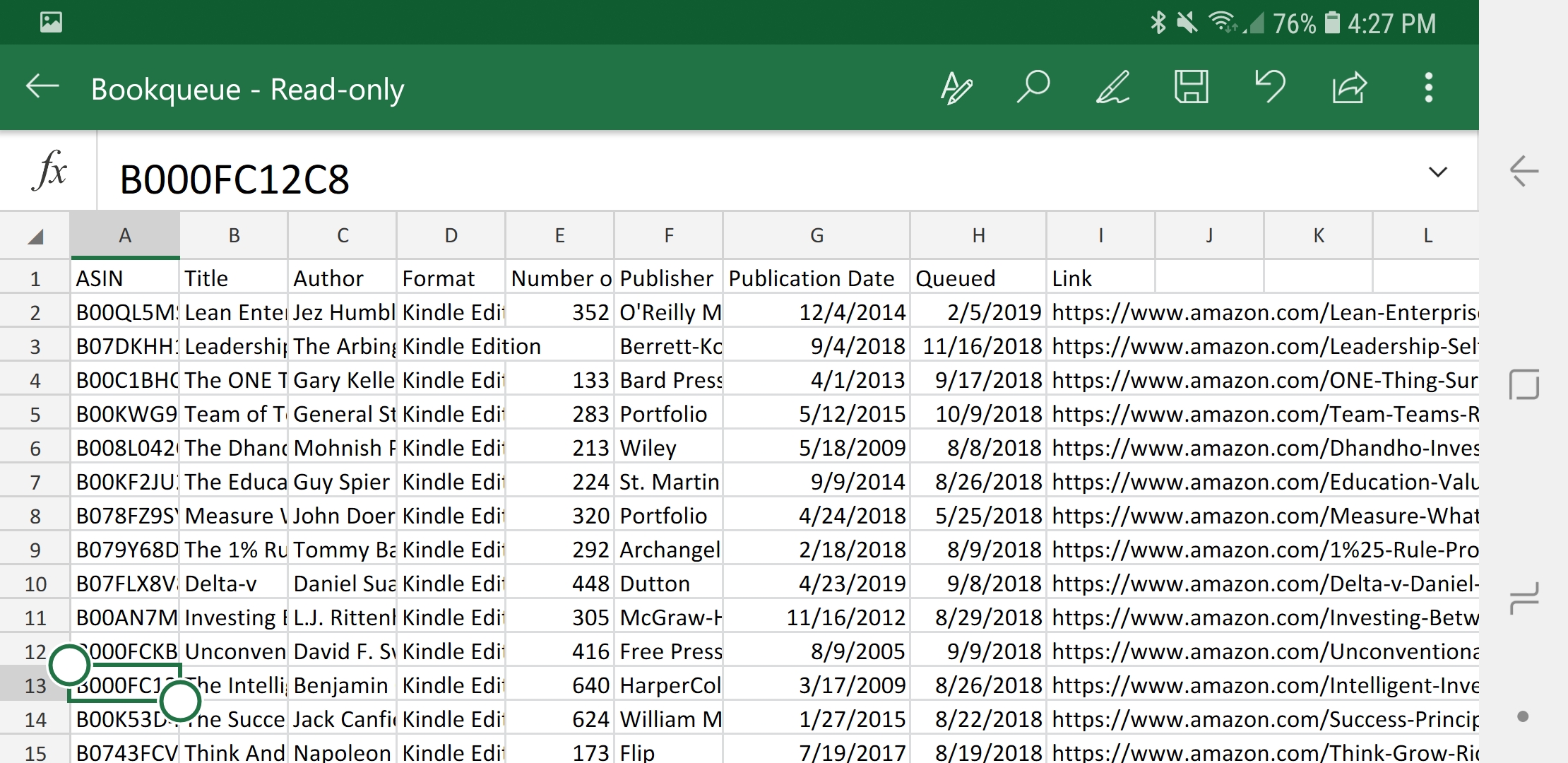
Task: Expand the formula bar with chevron
Action: [x=1437, y=172]
